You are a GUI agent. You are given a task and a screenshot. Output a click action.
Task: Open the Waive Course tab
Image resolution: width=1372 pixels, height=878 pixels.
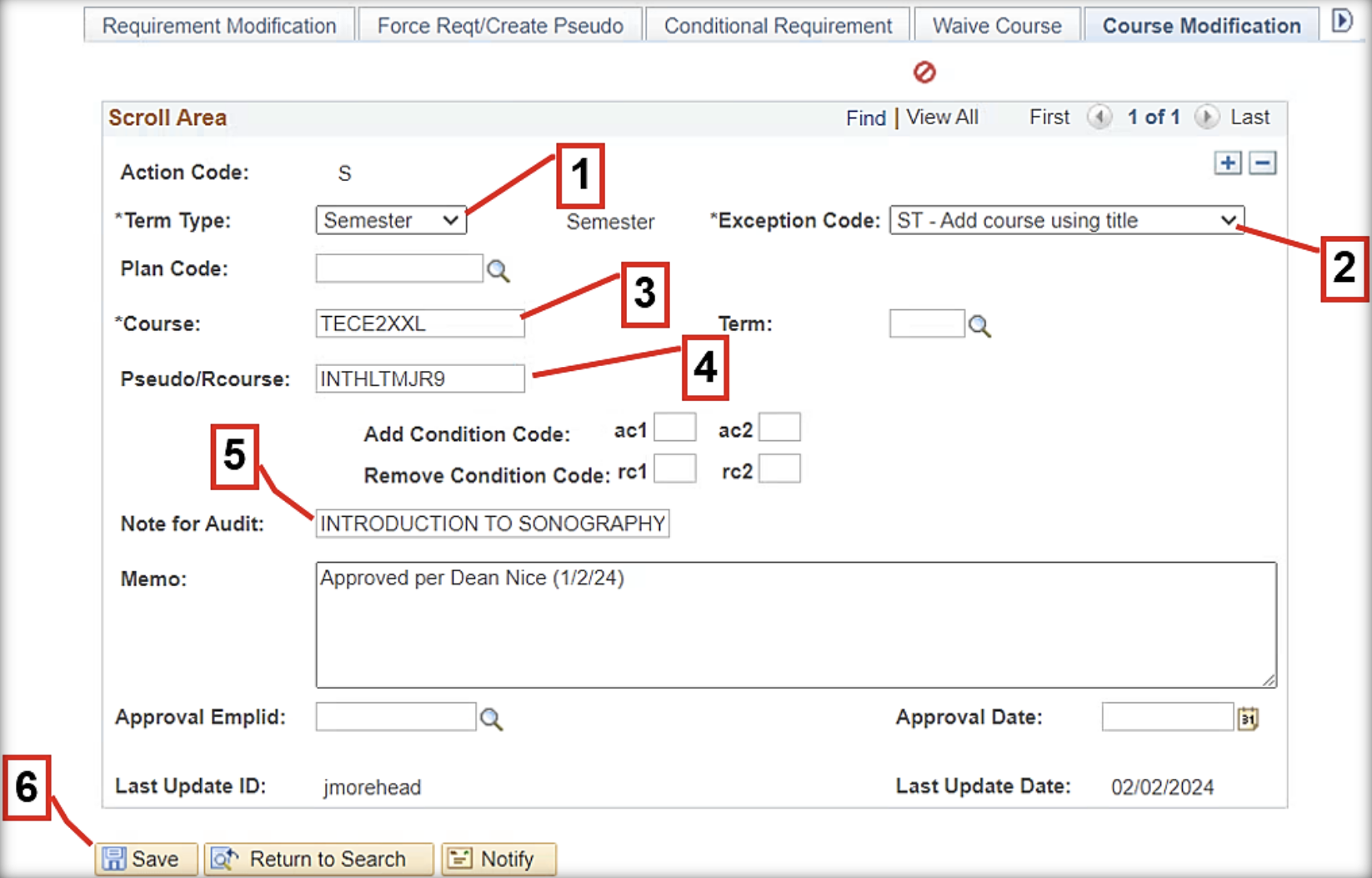tap(997, 26)
